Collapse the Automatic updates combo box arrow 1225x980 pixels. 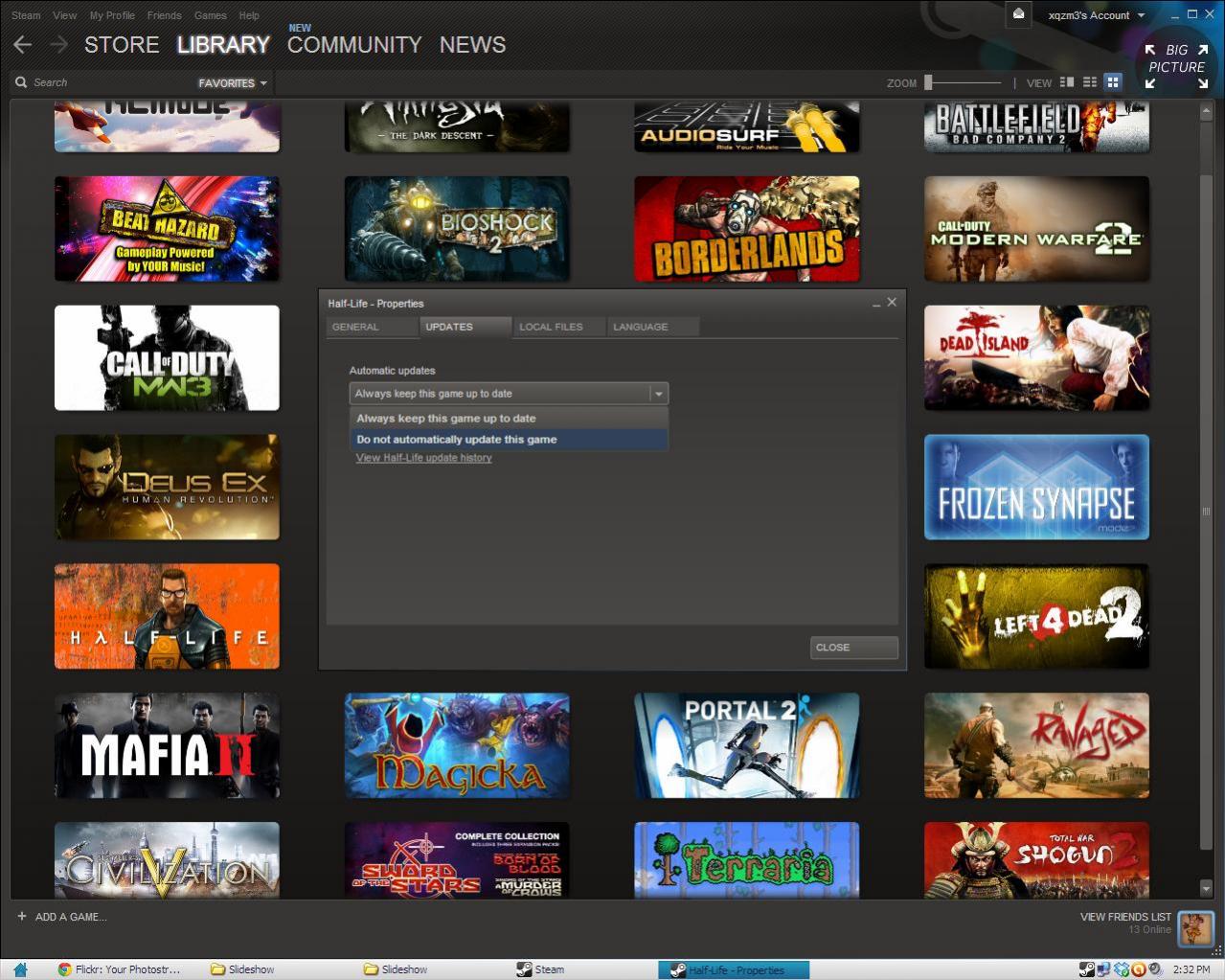pos(658,394)
